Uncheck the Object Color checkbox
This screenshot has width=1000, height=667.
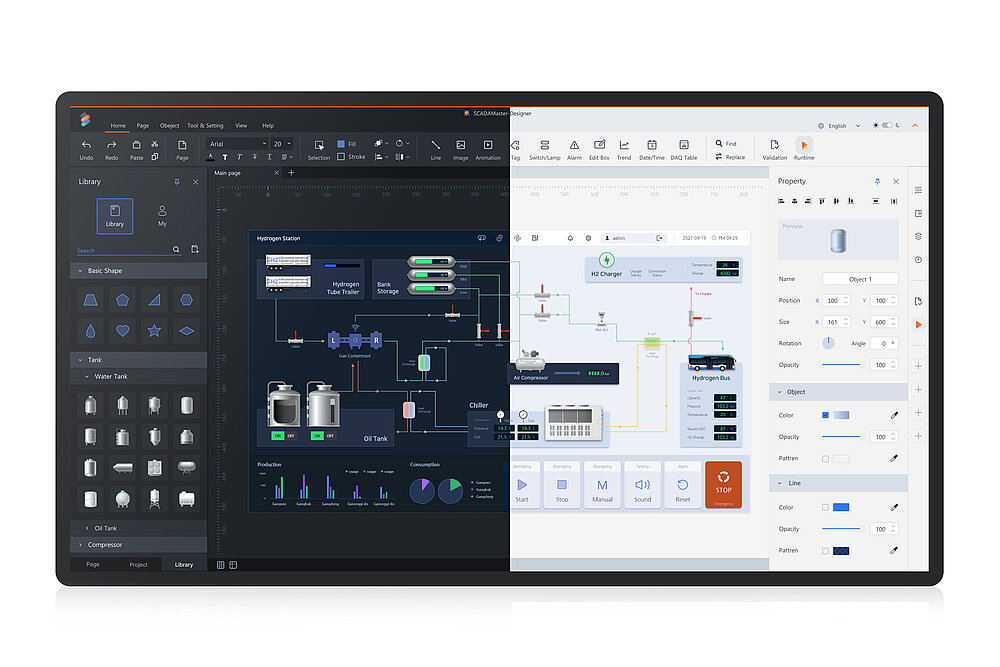click(825, 415)
